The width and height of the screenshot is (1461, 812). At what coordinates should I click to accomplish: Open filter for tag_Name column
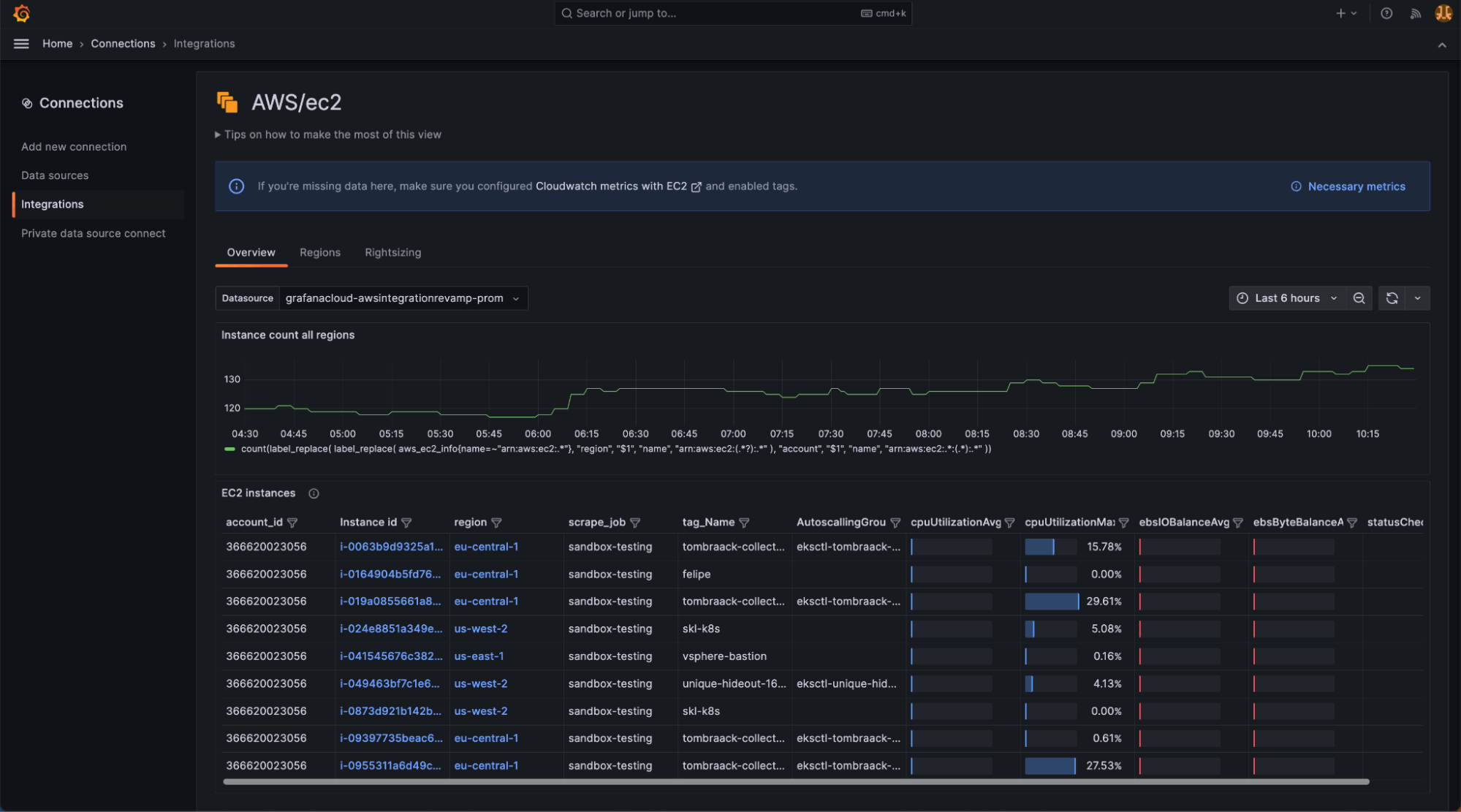pos(744,523)
